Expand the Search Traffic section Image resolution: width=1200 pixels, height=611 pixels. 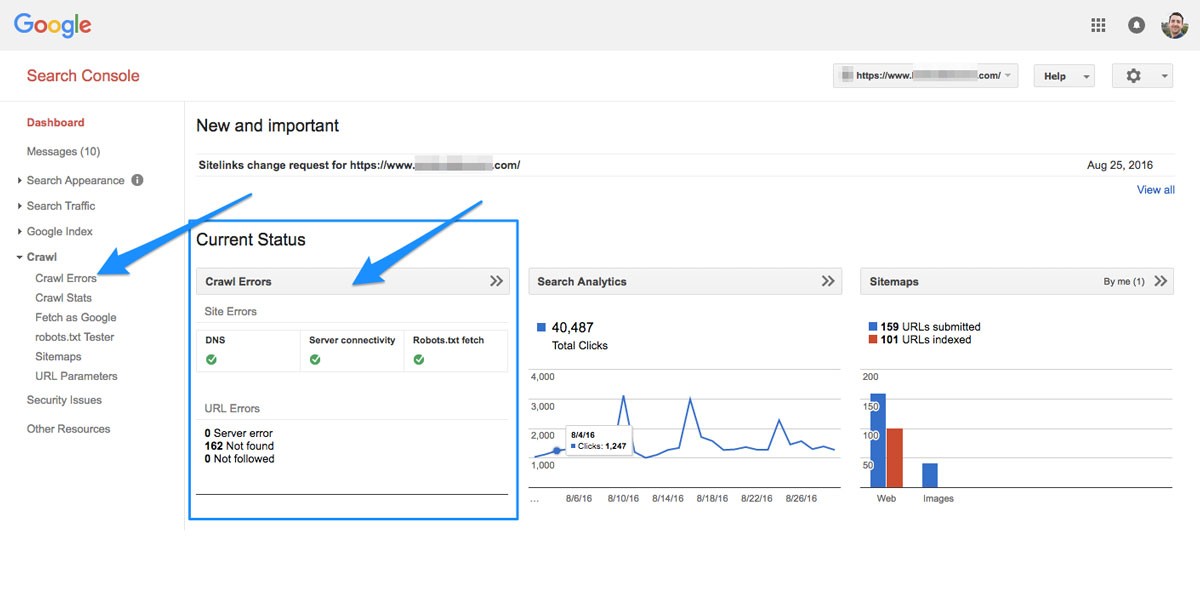tap(60, 206)
